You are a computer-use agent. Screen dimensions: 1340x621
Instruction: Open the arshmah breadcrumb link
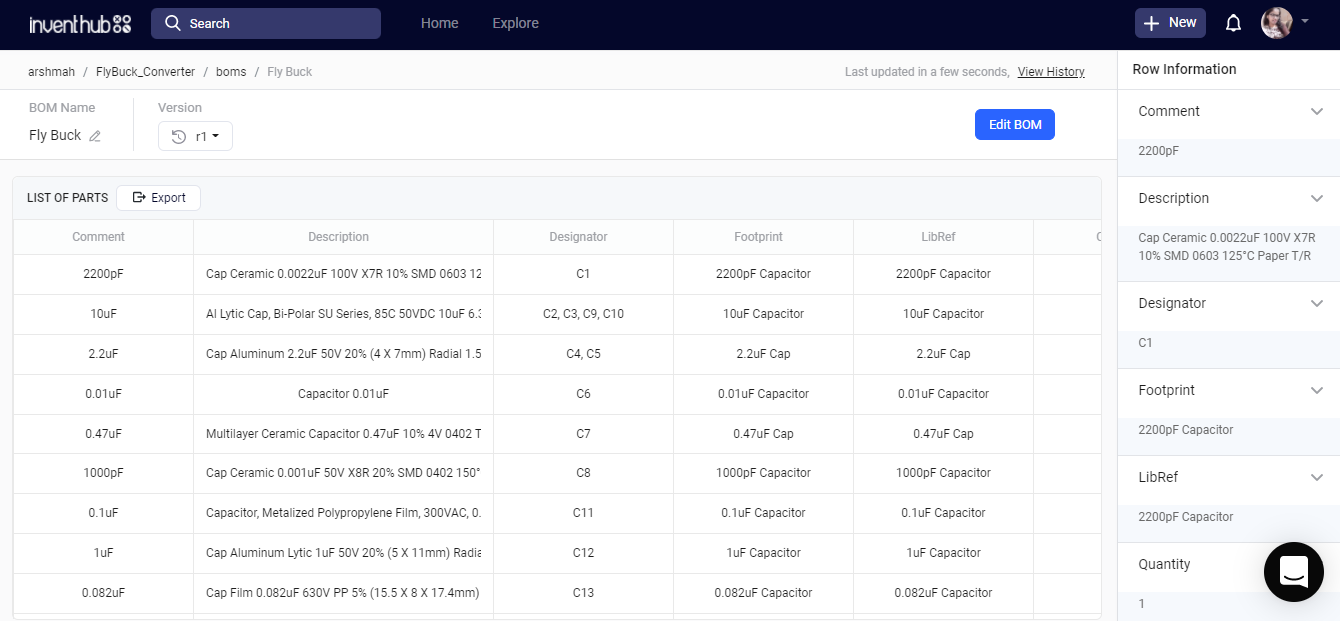tap(51, 72)
